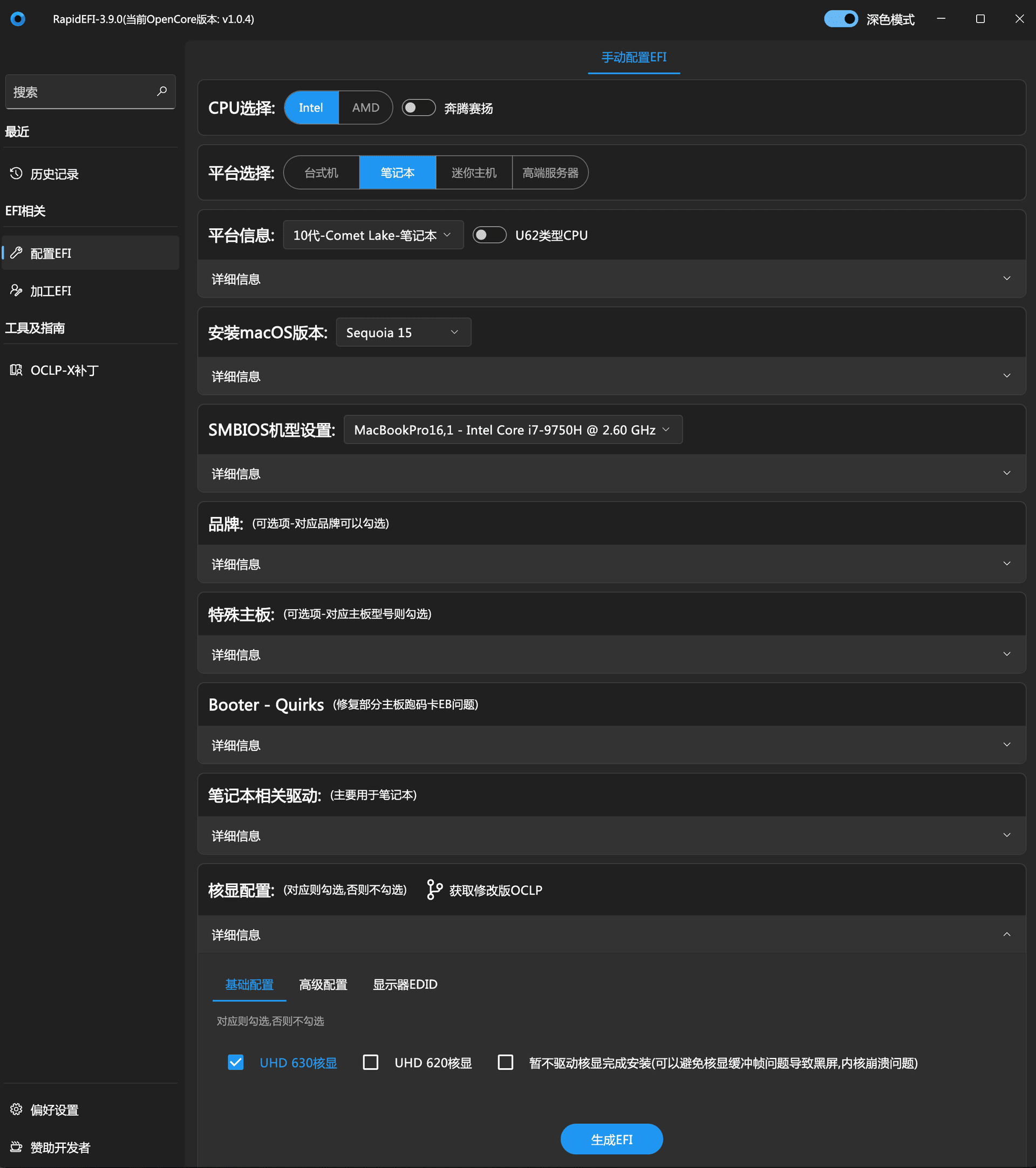Toggle the 深色模式 dark mode switch

tap(840, 19)
